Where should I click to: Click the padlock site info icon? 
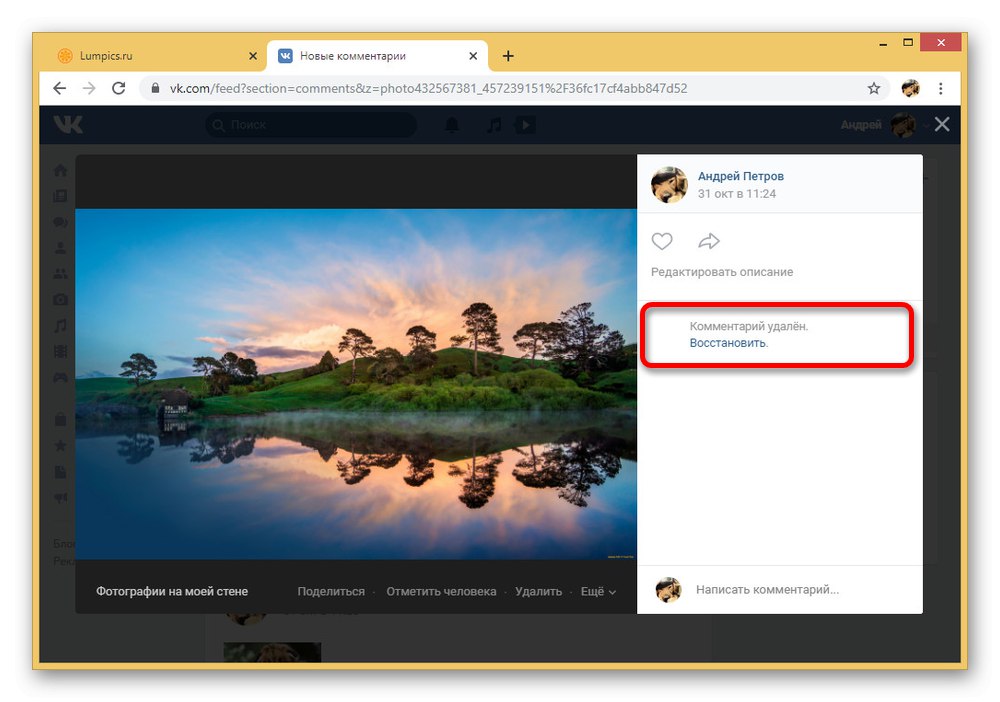[x=155, y=88]
